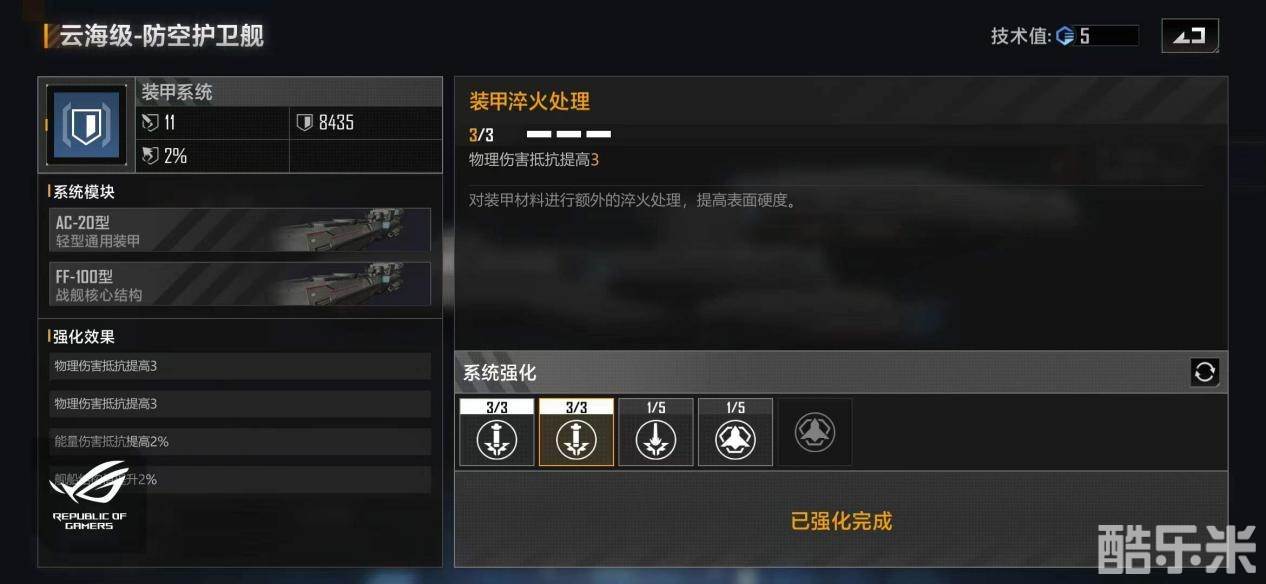The height and width of the screenshot is (584, 1266).
Task: Click the 技术值 value field
Action: pos(1108,36)
